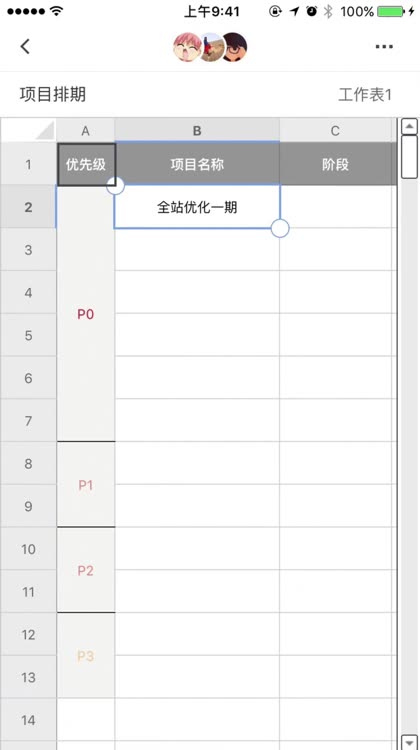Tap the middle collaborator avatar
This screenshot has height=750, width=420.
pos(211,47)
